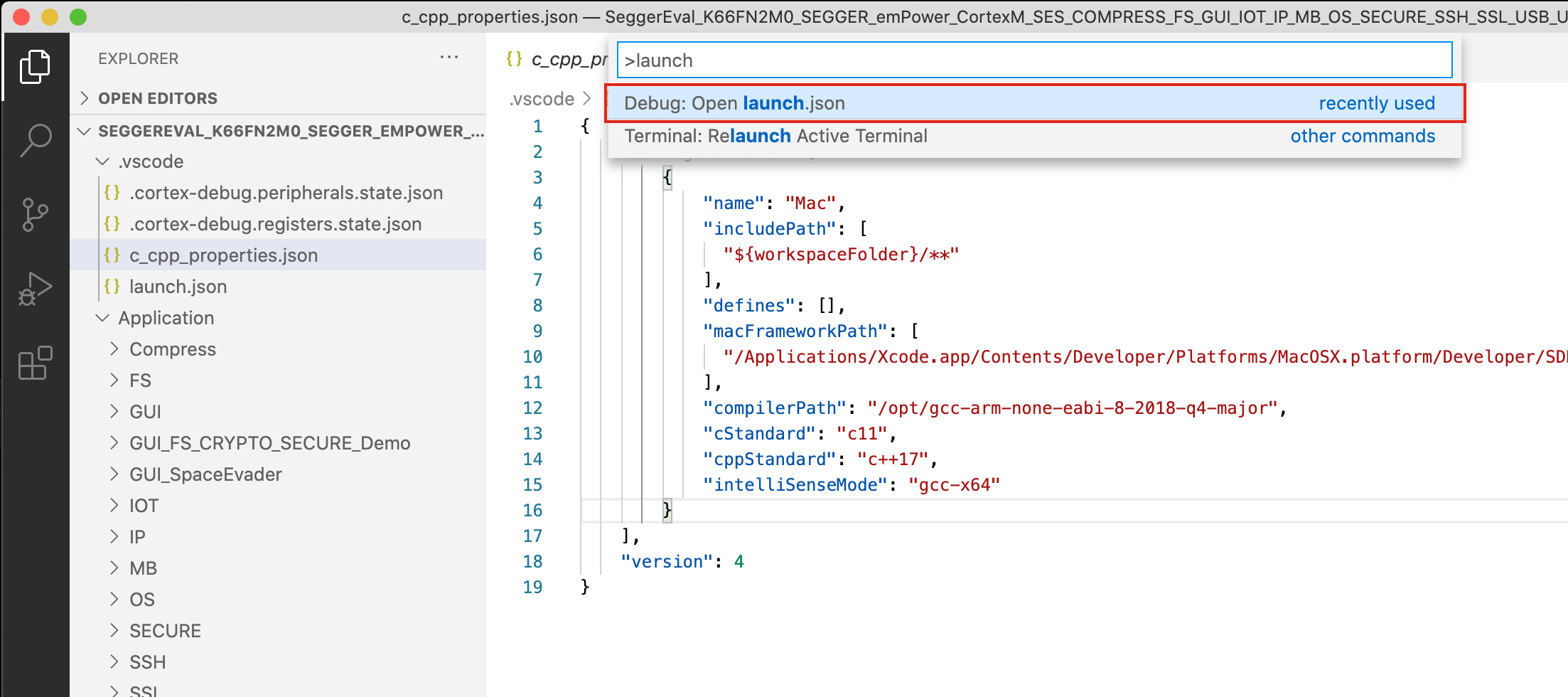Collapse the Application folder

pos(166,318)
